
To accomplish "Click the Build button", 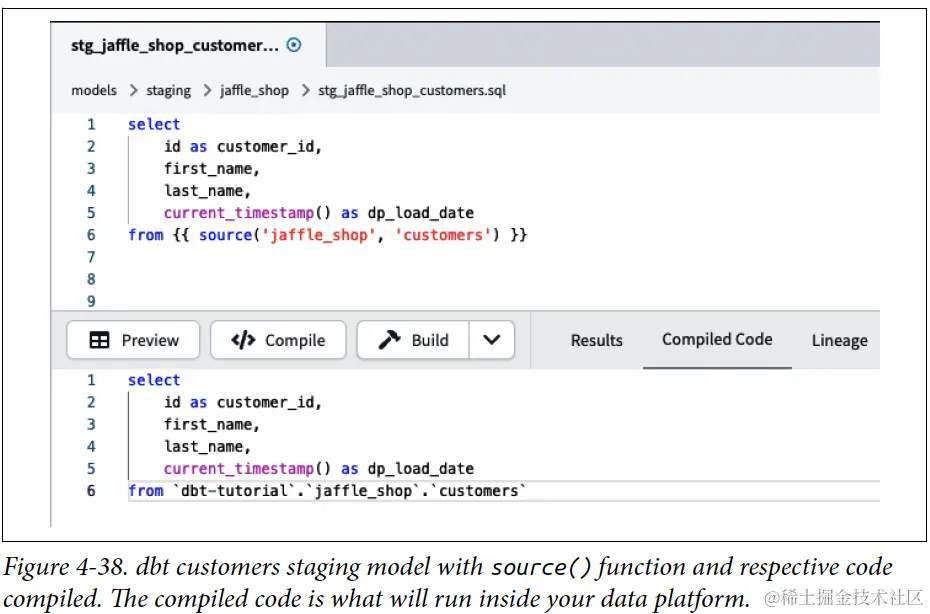I will click(x=413, y=340).
